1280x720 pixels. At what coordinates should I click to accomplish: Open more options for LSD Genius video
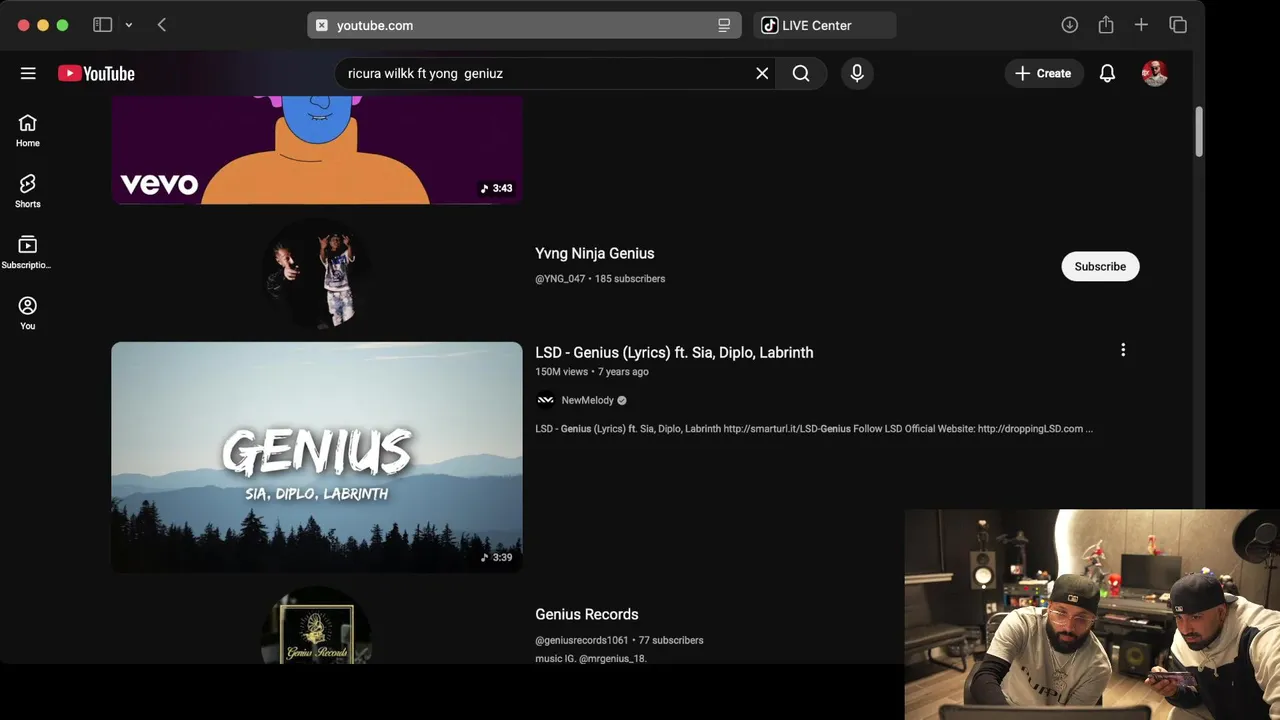tap(1123, 350)
